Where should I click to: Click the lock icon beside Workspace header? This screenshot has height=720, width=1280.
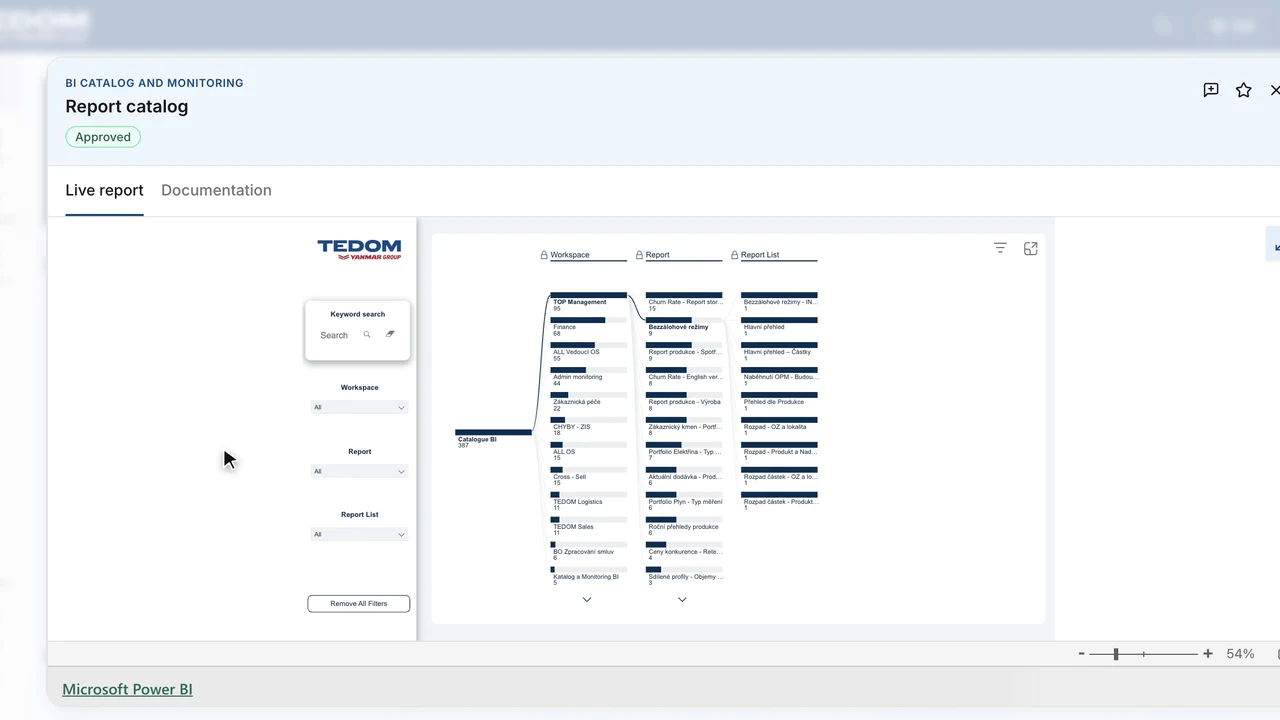pos(544,255)
